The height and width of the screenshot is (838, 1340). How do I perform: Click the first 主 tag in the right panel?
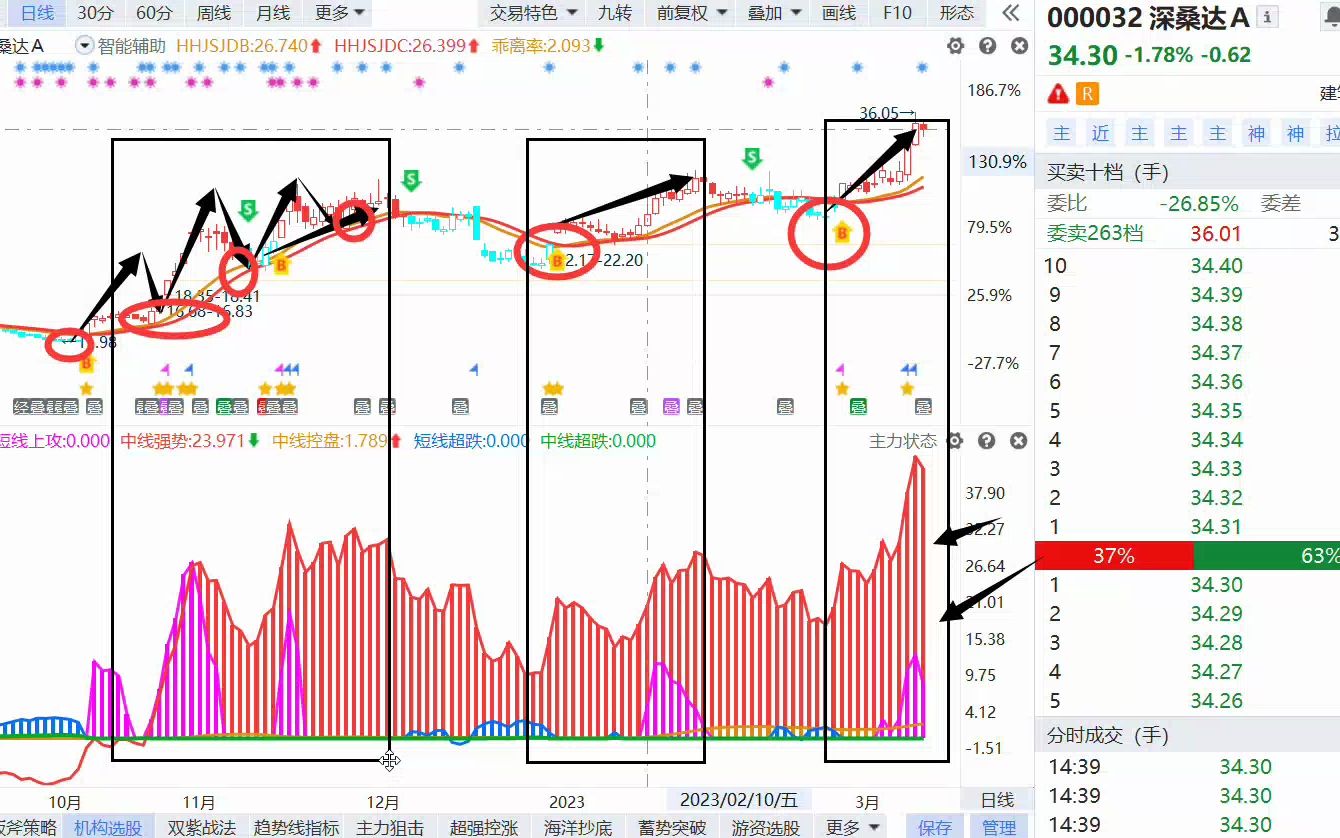point(1062,133)
